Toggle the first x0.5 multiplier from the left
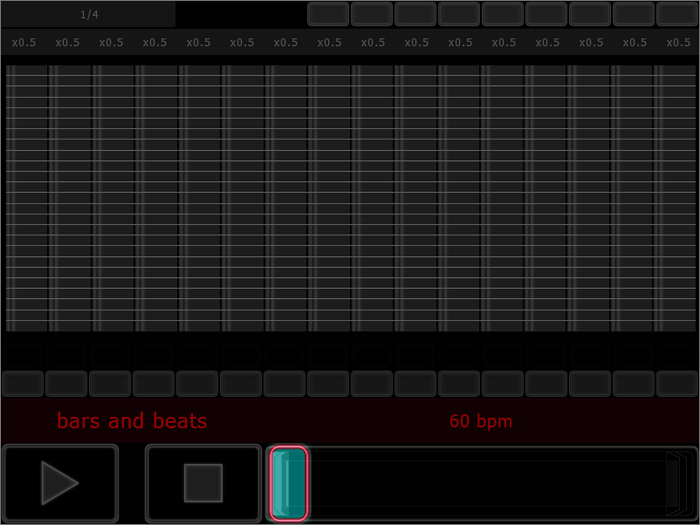This screenshot has width=700, height=525. (24, 42)
